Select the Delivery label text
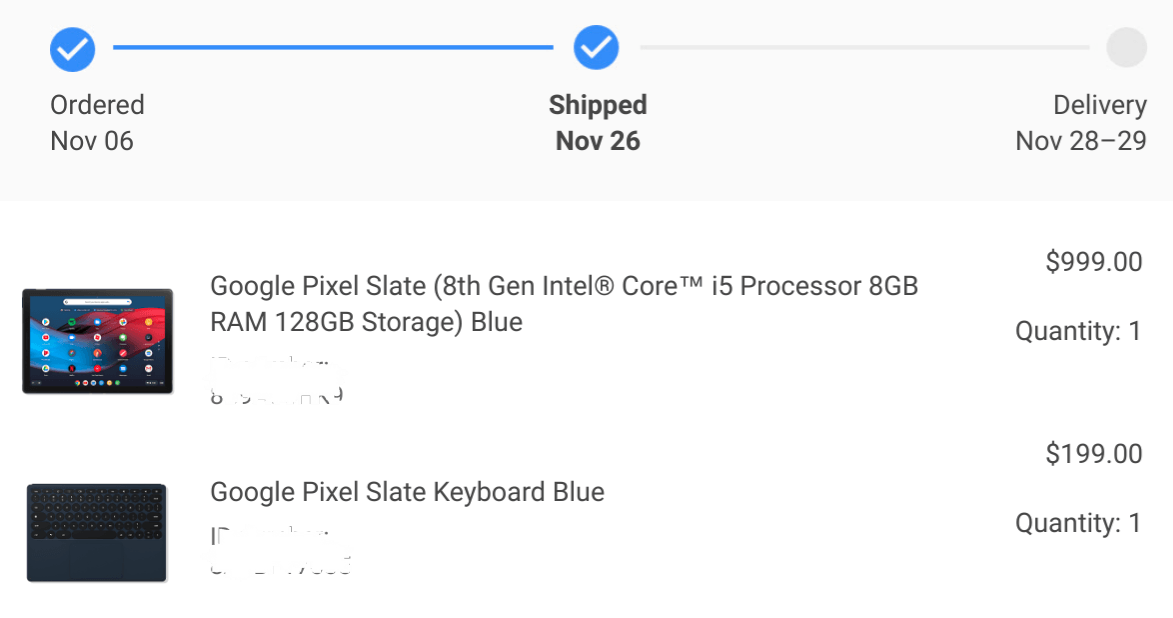The image size is (1173, 618). (1099, 105)
